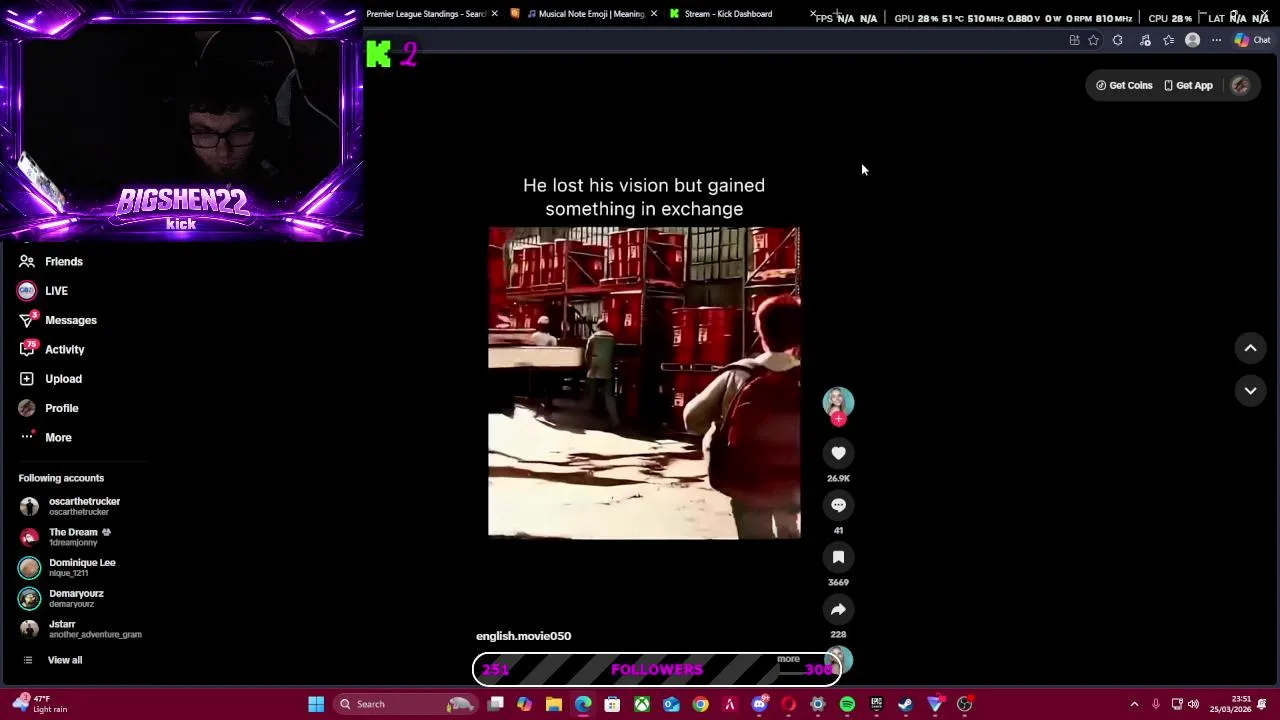Open Epic Games Launcher from taskbar
This screenshot has height=720, width=1280.
(876, 704)
